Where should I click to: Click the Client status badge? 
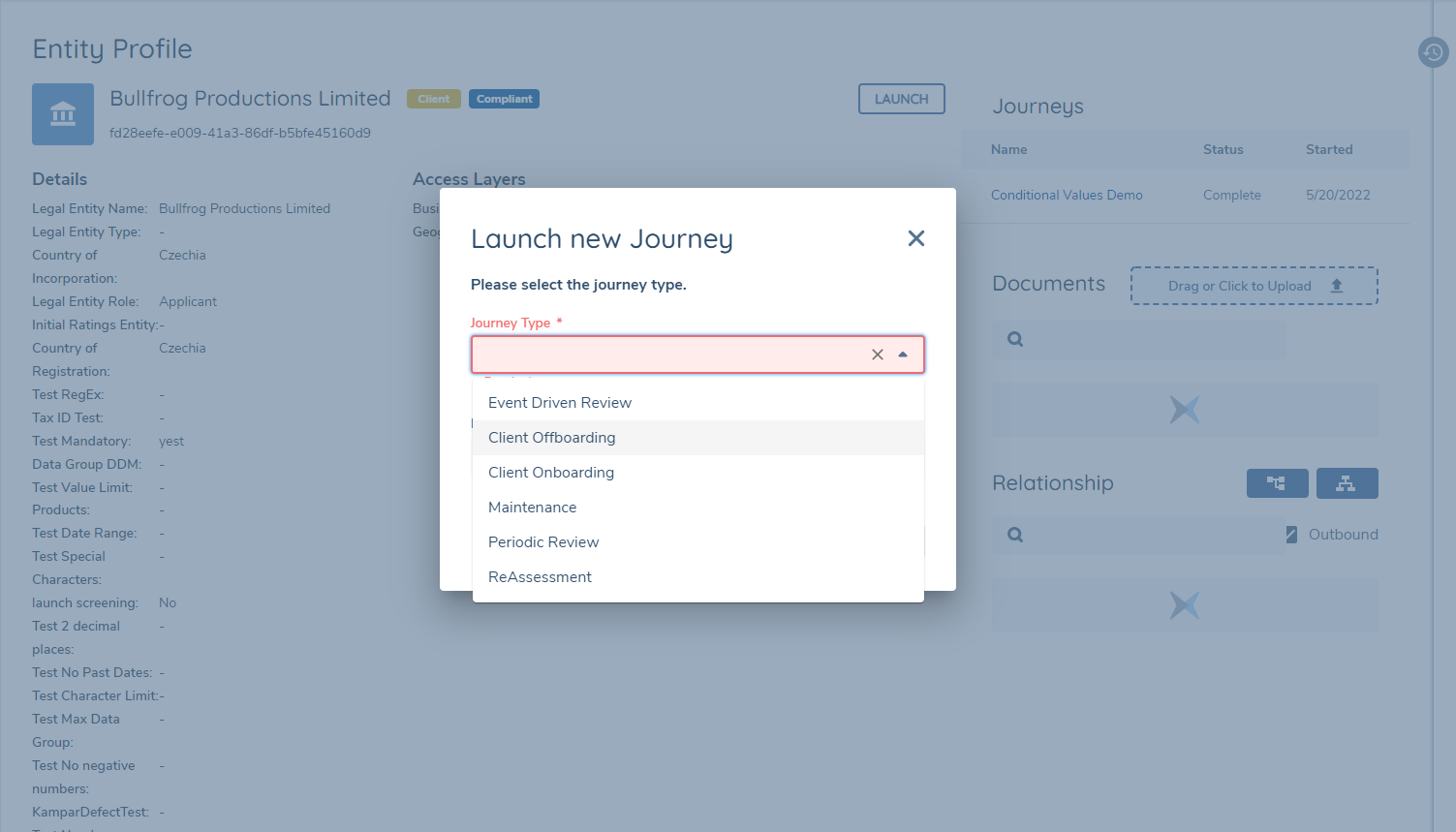pyautogui.click(x=433, y=98)
